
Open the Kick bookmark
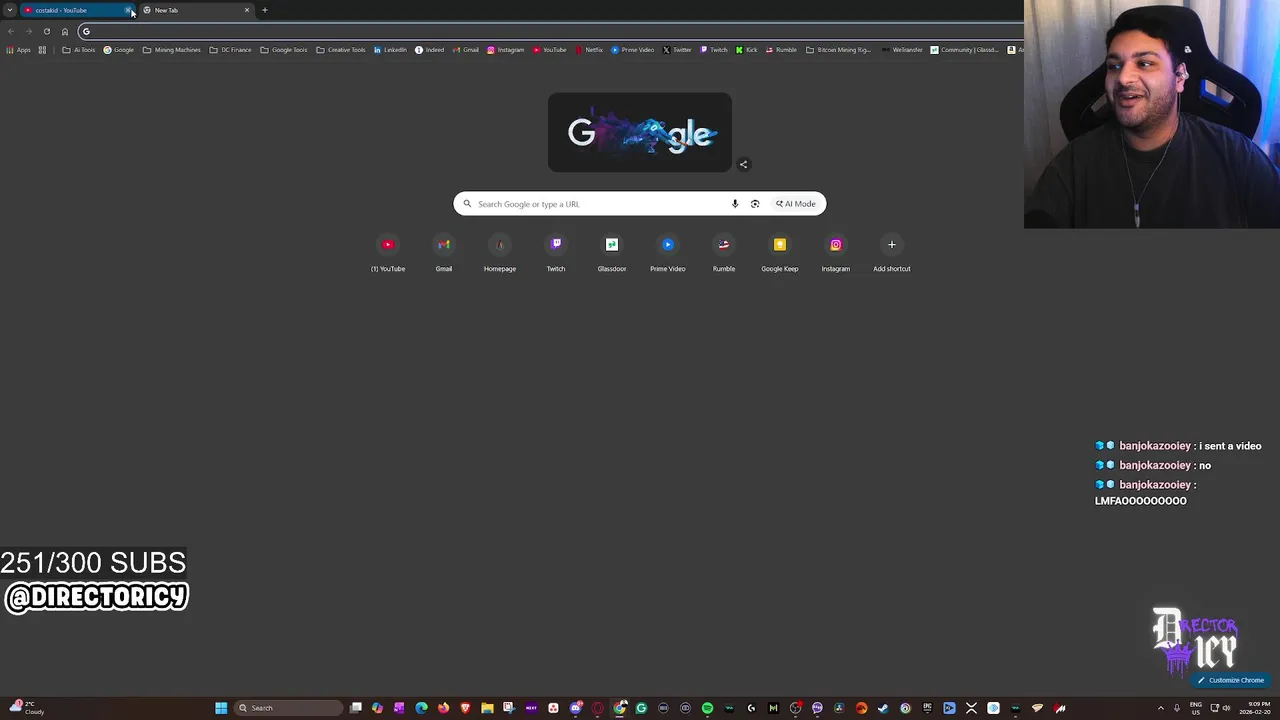pos(747,50)
